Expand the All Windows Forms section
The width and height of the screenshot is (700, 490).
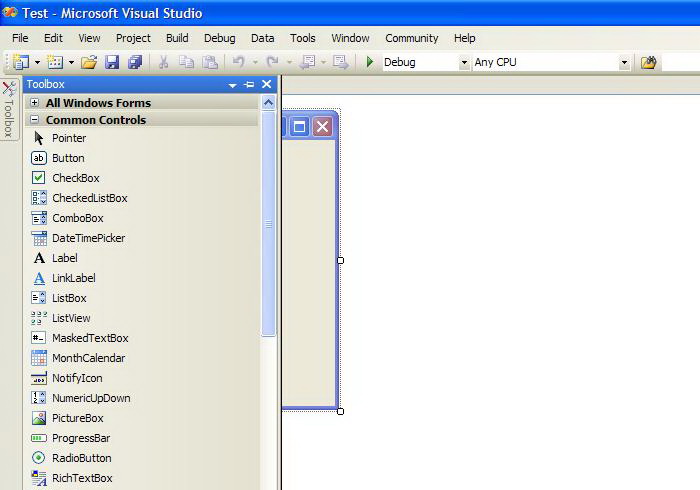point(34,103)
